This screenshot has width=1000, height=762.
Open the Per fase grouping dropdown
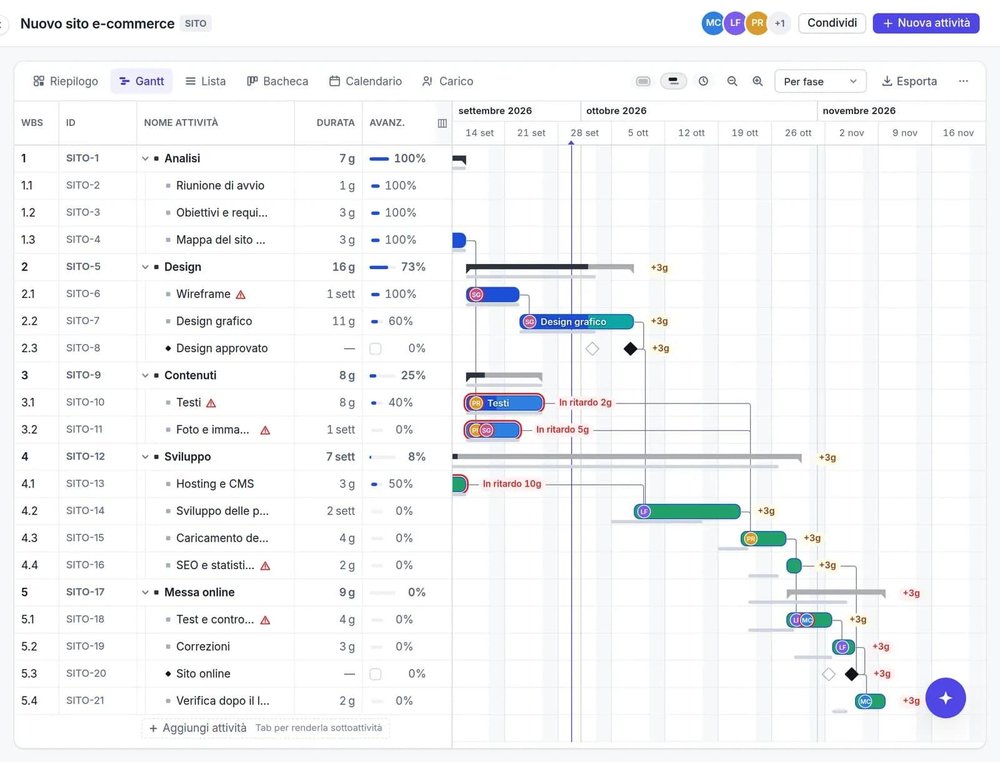pyautogui.click(x=820, y=82)
